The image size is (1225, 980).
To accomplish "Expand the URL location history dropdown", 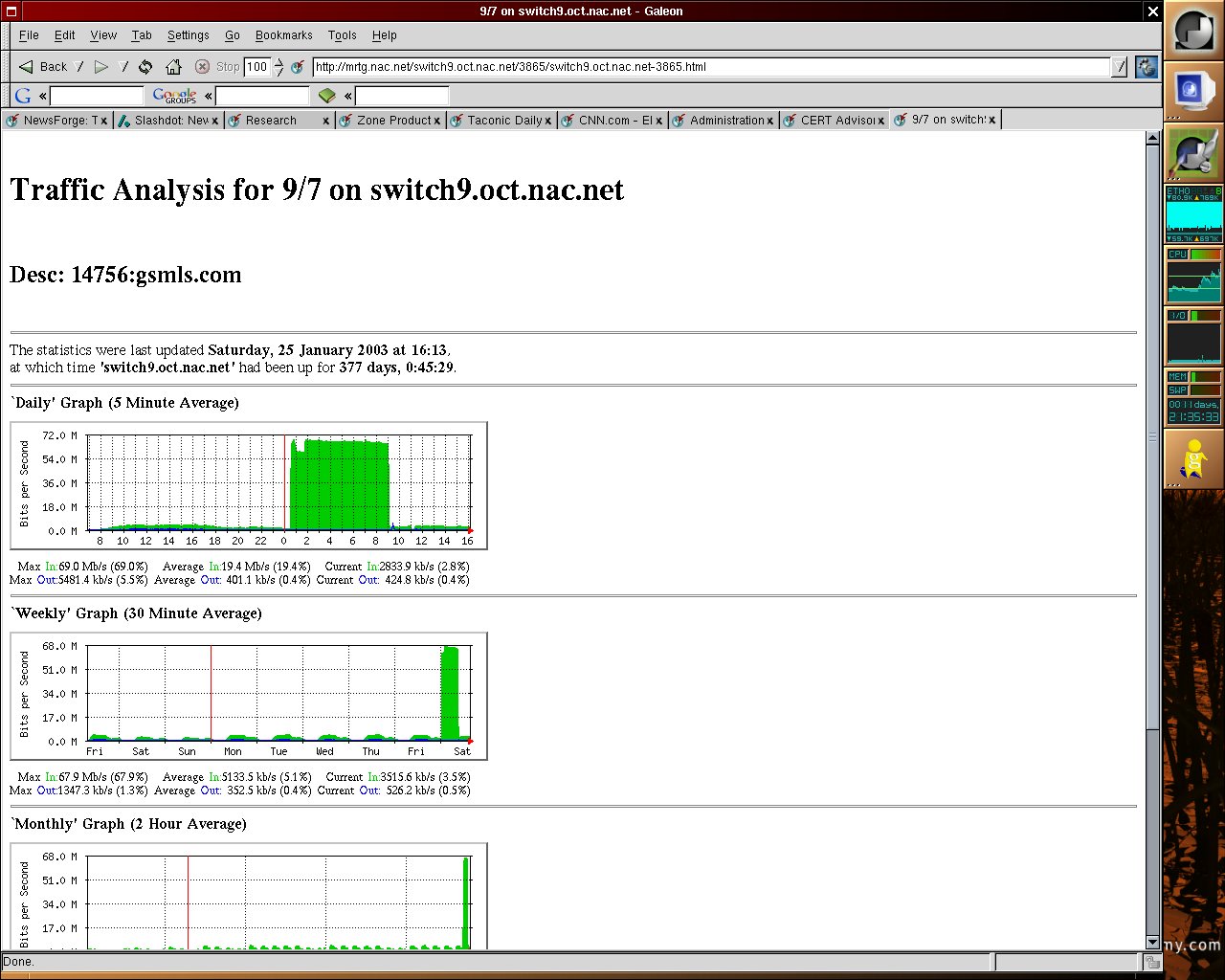I will coord(1120,67).
